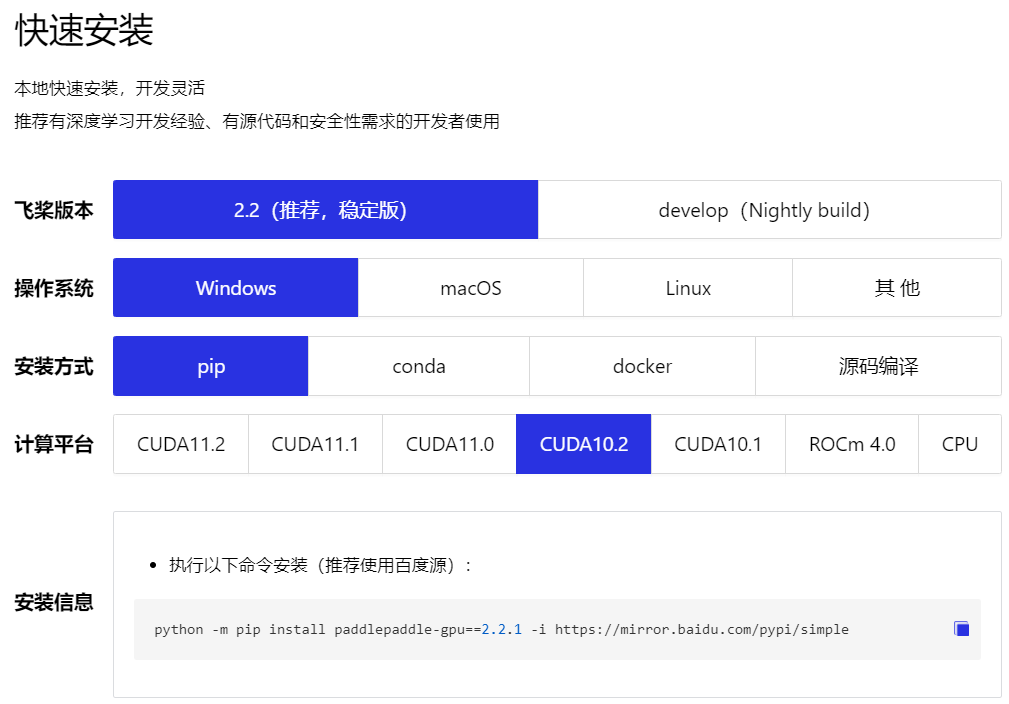1009x704 pixels.
Task: Select 其他 operating system option
Action: pos(896,288)
